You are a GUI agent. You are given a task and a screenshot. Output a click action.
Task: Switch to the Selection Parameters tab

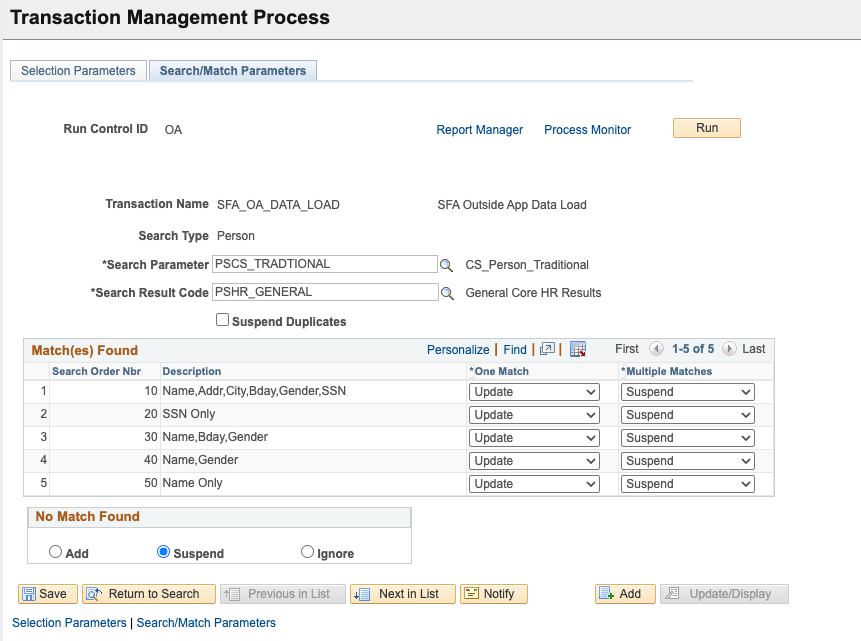(x=78, y=70)
